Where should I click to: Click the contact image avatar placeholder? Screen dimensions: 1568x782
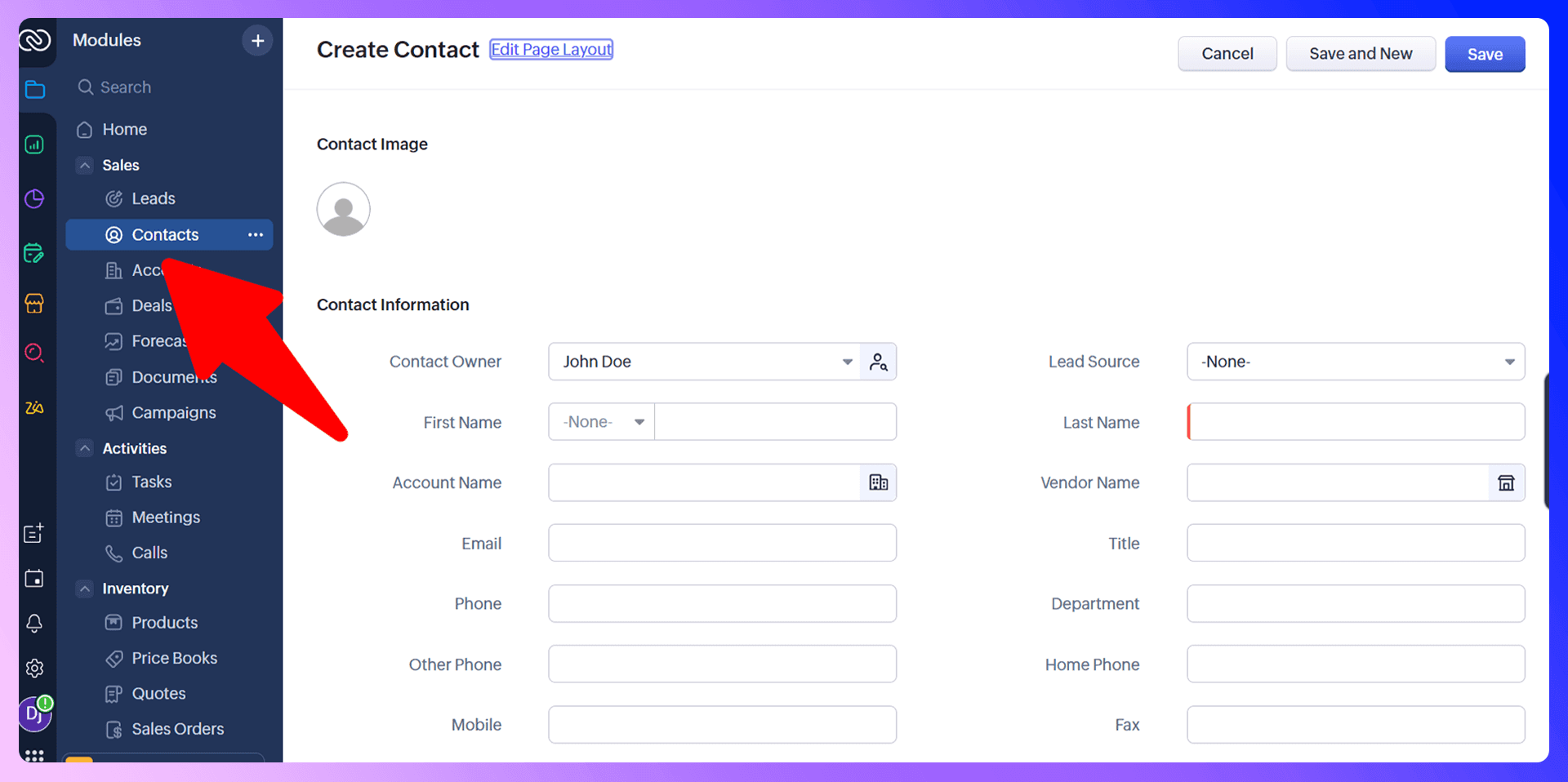(x=343, y=209)
